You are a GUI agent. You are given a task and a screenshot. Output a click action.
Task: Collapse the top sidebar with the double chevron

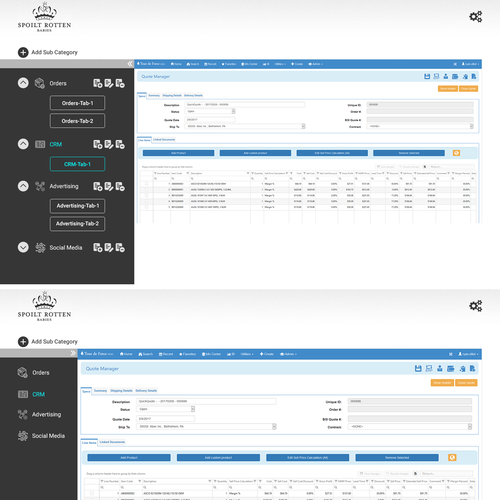pos(130,64)
